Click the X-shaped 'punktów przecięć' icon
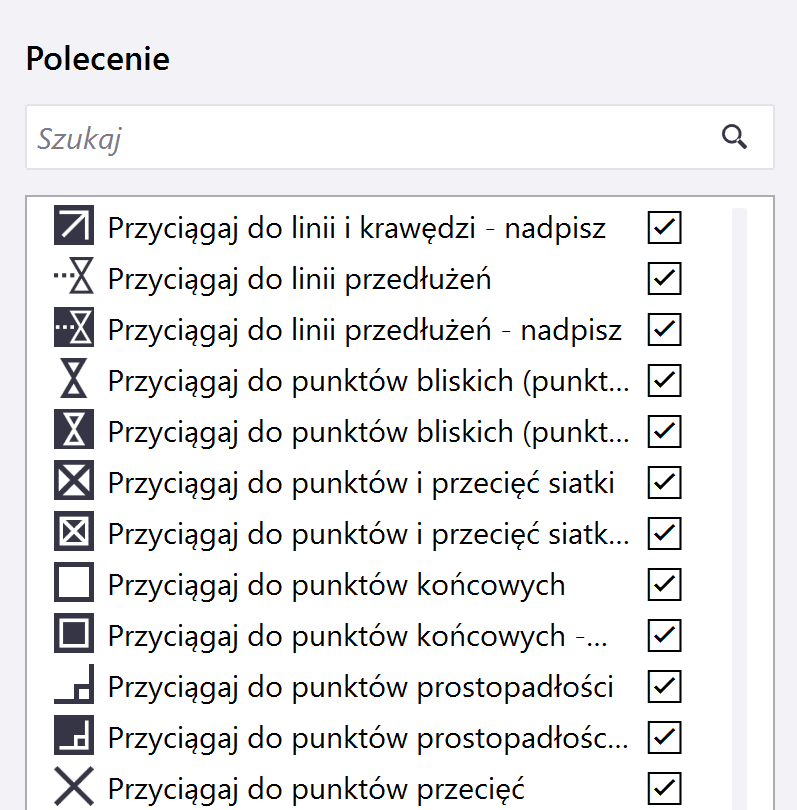797x810 pixels. 73,788
